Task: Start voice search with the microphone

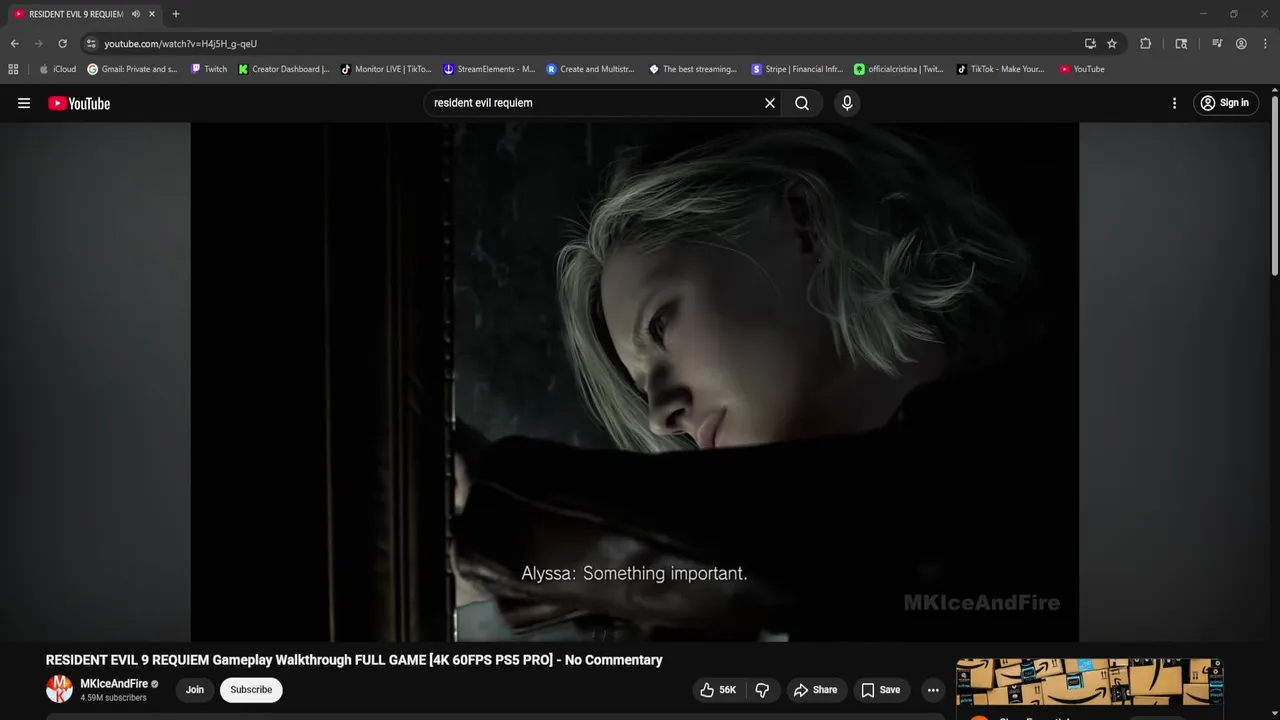Action: (x=847, y=103)
